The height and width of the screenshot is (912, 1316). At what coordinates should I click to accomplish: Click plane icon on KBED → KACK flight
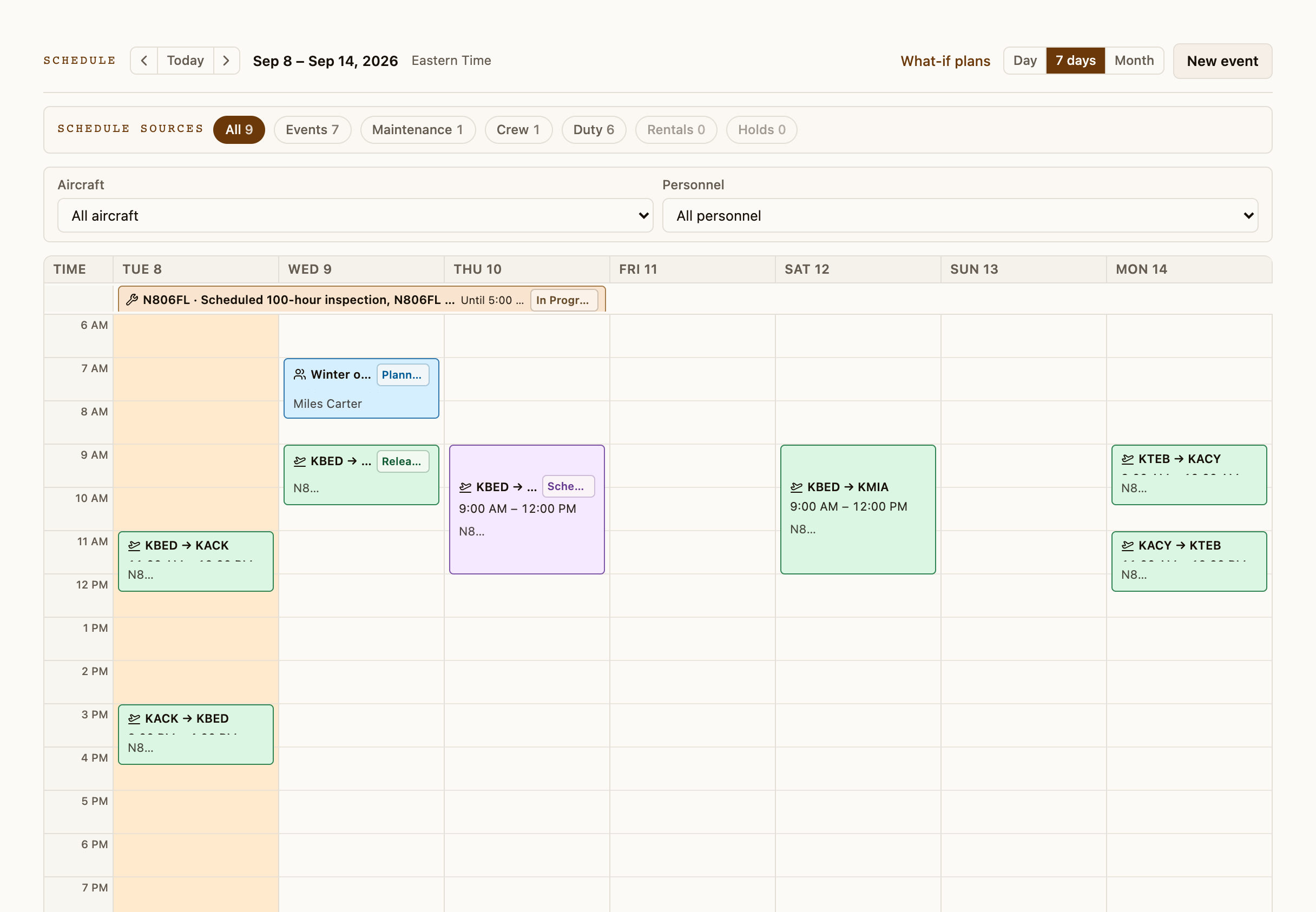[x=134, y=545]
